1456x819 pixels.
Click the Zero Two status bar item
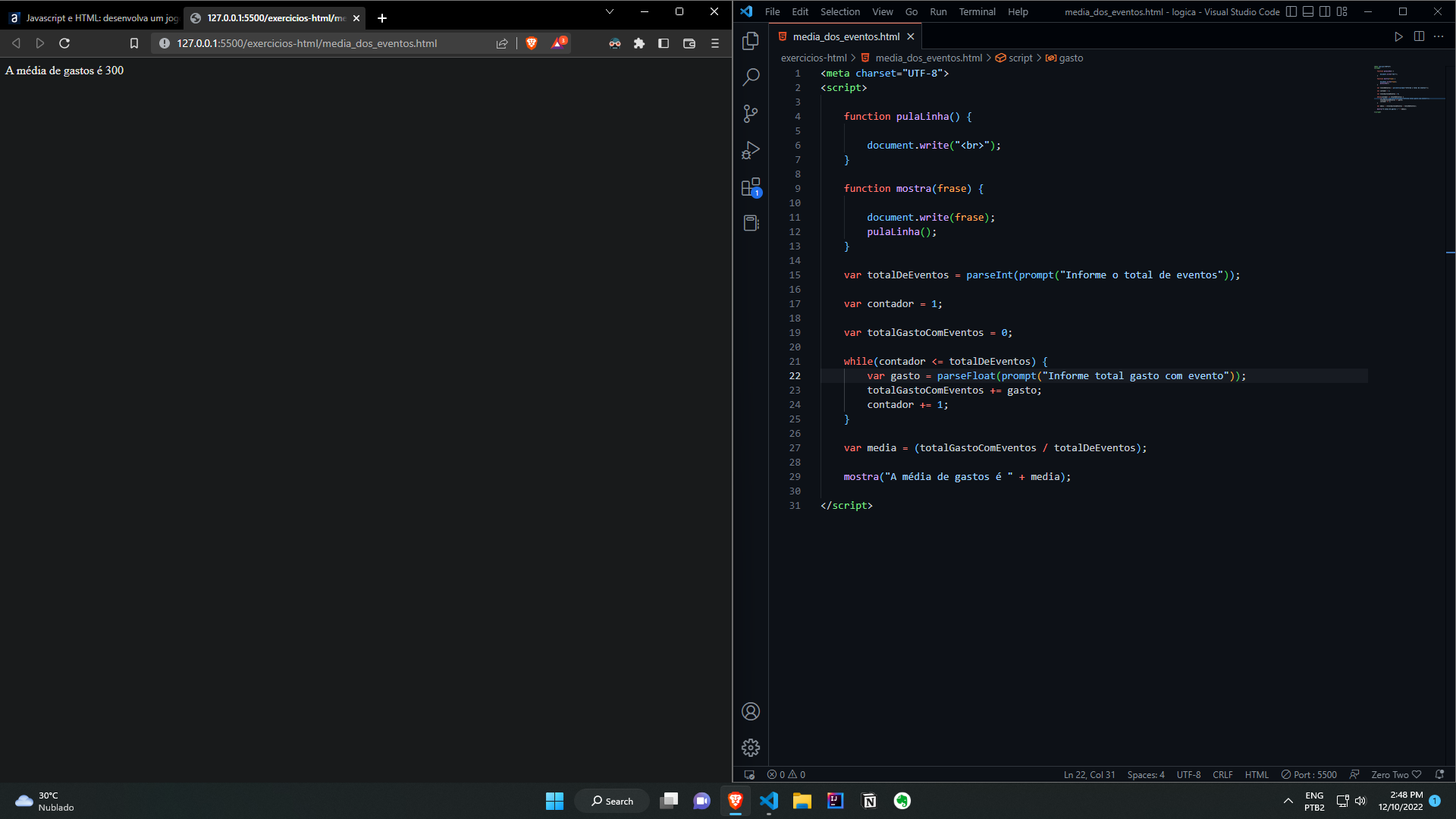tap(1396, 774)
